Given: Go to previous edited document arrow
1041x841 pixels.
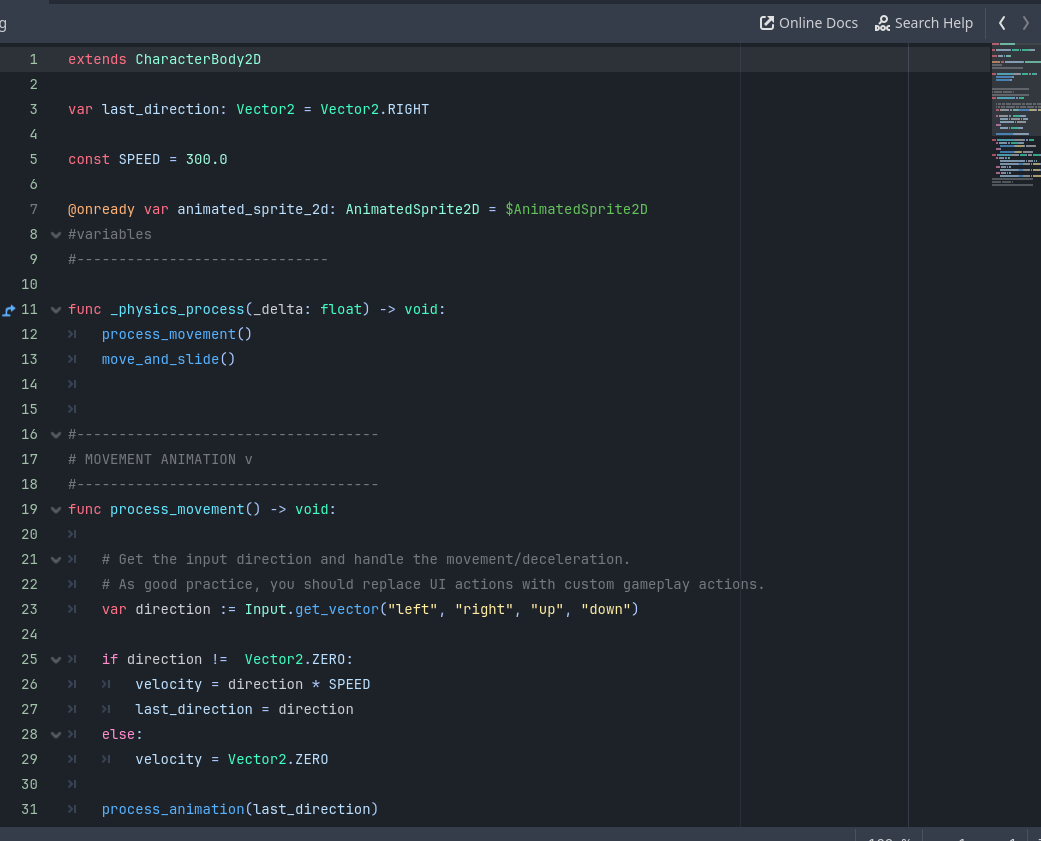Looking at the screenshot, I should coord(1002,23).
